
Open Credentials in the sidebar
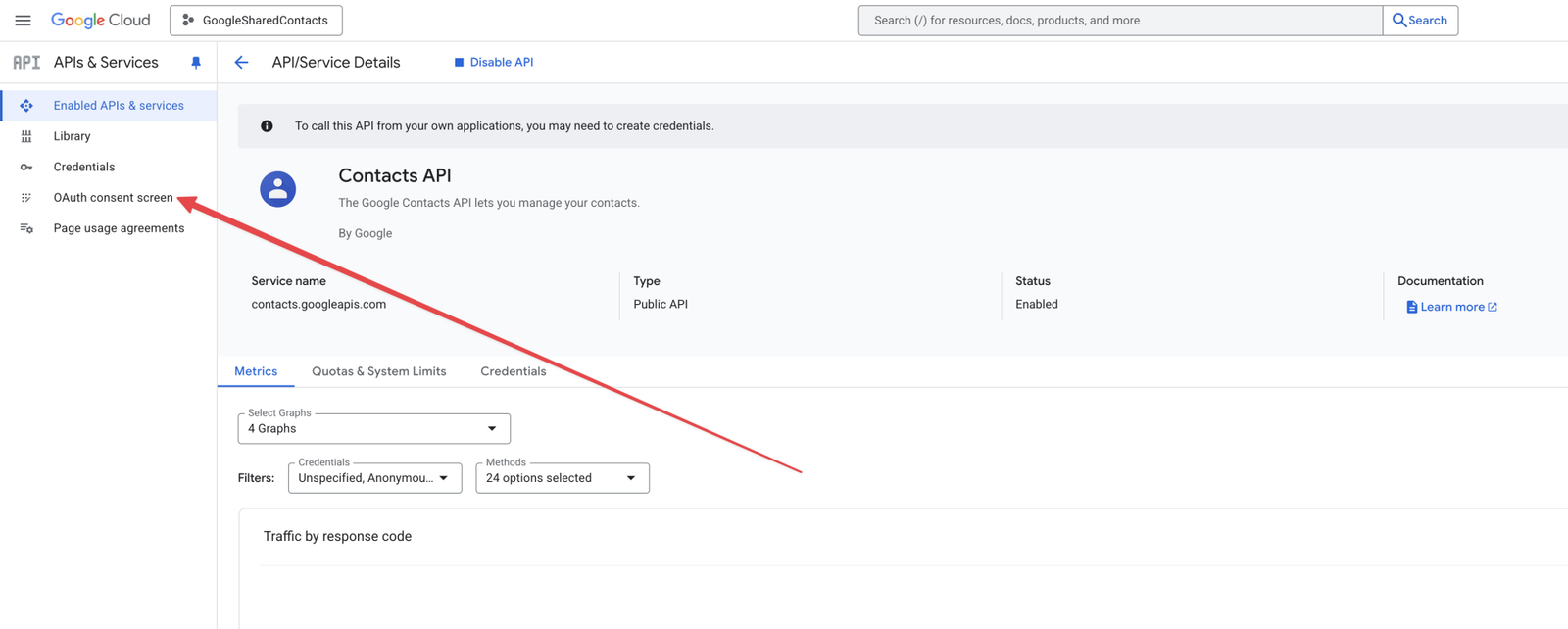point(84,167)
